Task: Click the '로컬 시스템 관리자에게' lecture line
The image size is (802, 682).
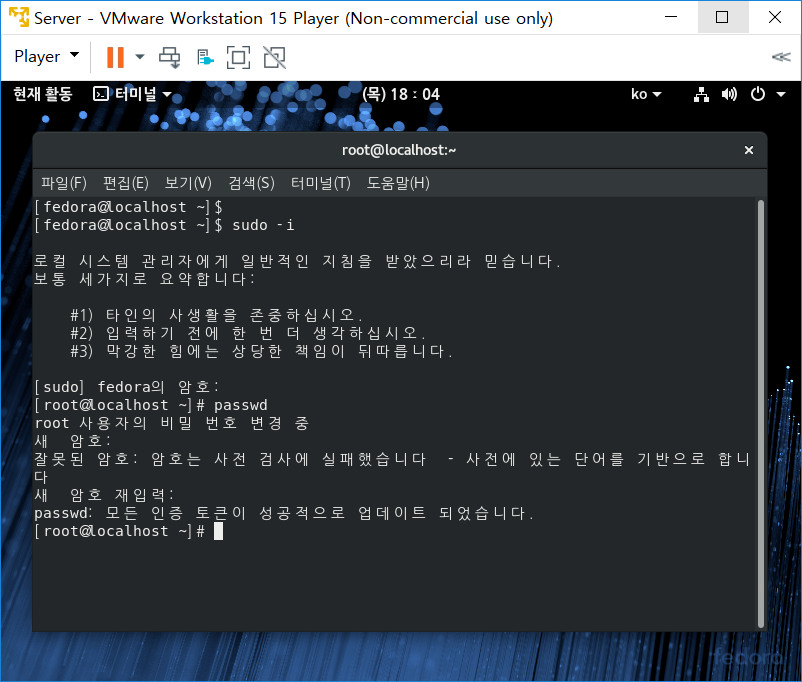Action: (297, 261)
